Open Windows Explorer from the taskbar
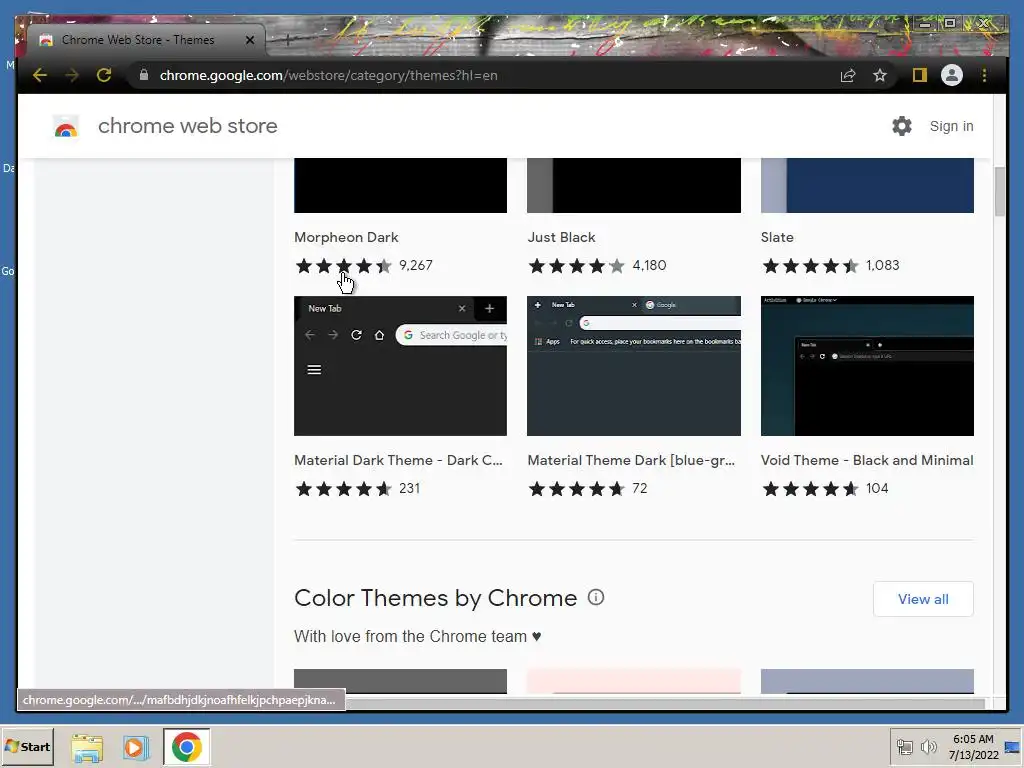This screenshot has height=768, width=1024. [87, 747]
